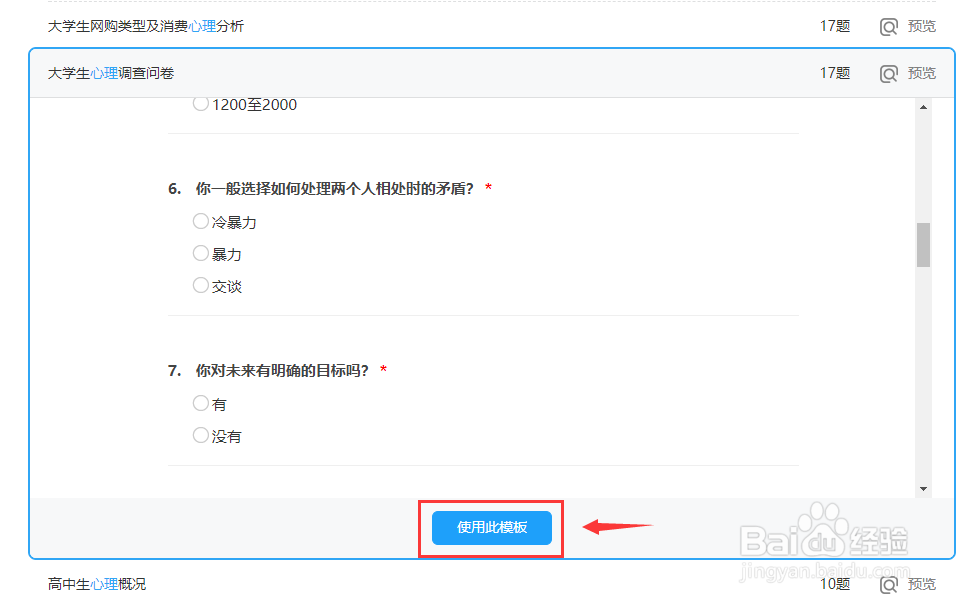The image size is (964, 605).
Task: Choose 交谈 as the answer for question 6
Action: pos(200,285)
